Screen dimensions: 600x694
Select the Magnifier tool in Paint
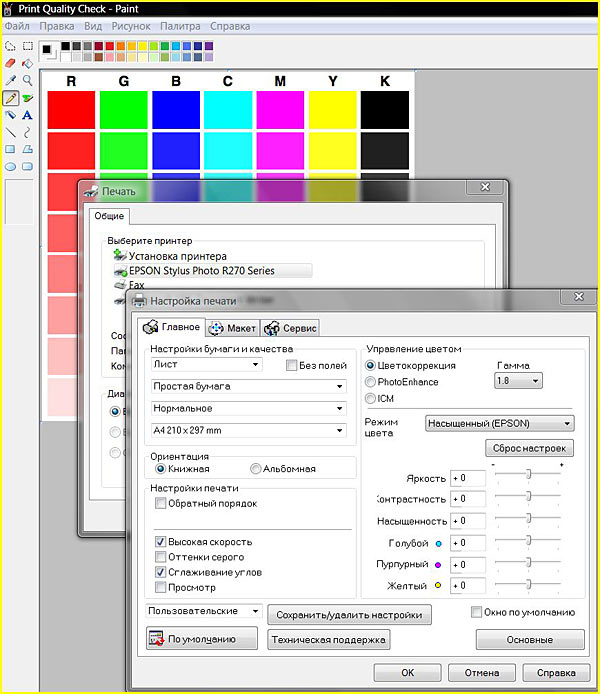28,80
